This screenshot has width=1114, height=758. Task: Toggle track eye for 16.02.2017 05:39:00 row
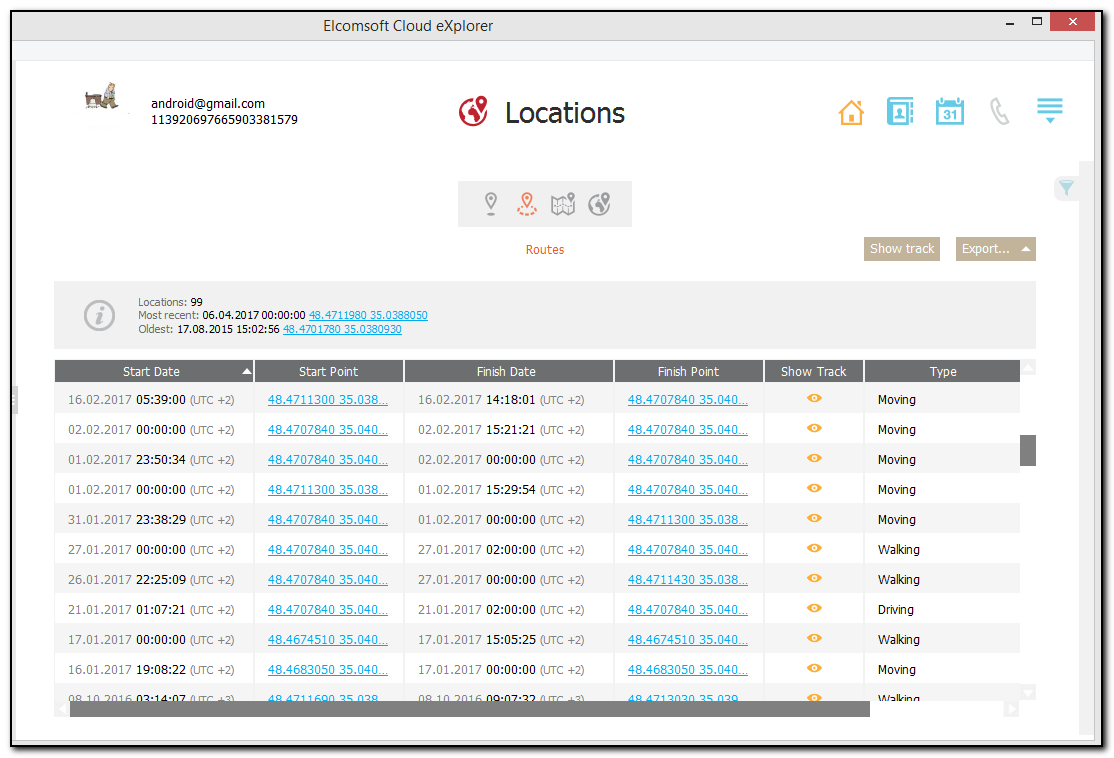[x=814, y=398]
